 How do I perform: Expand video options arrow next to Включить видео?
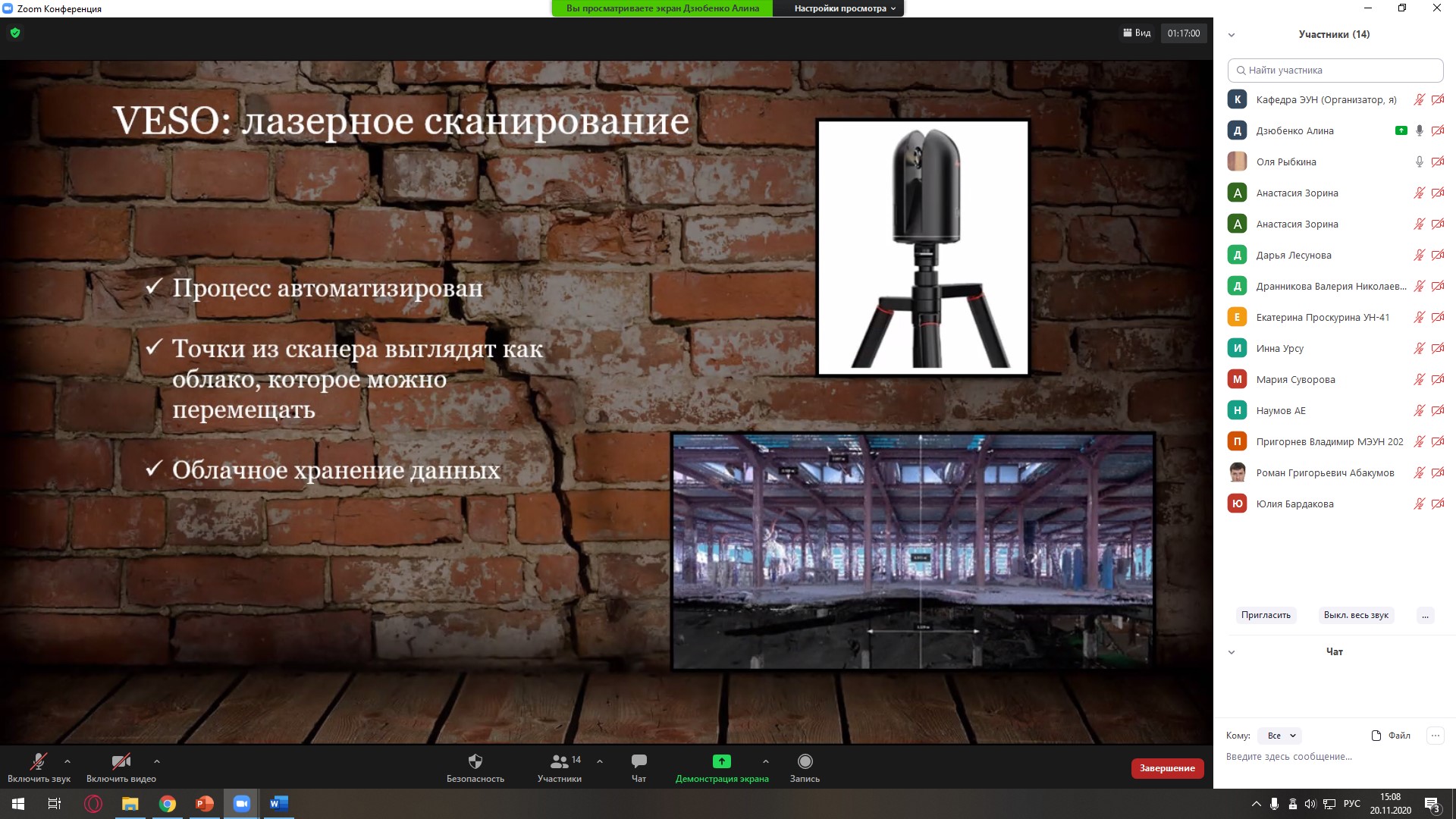(157, 761)
